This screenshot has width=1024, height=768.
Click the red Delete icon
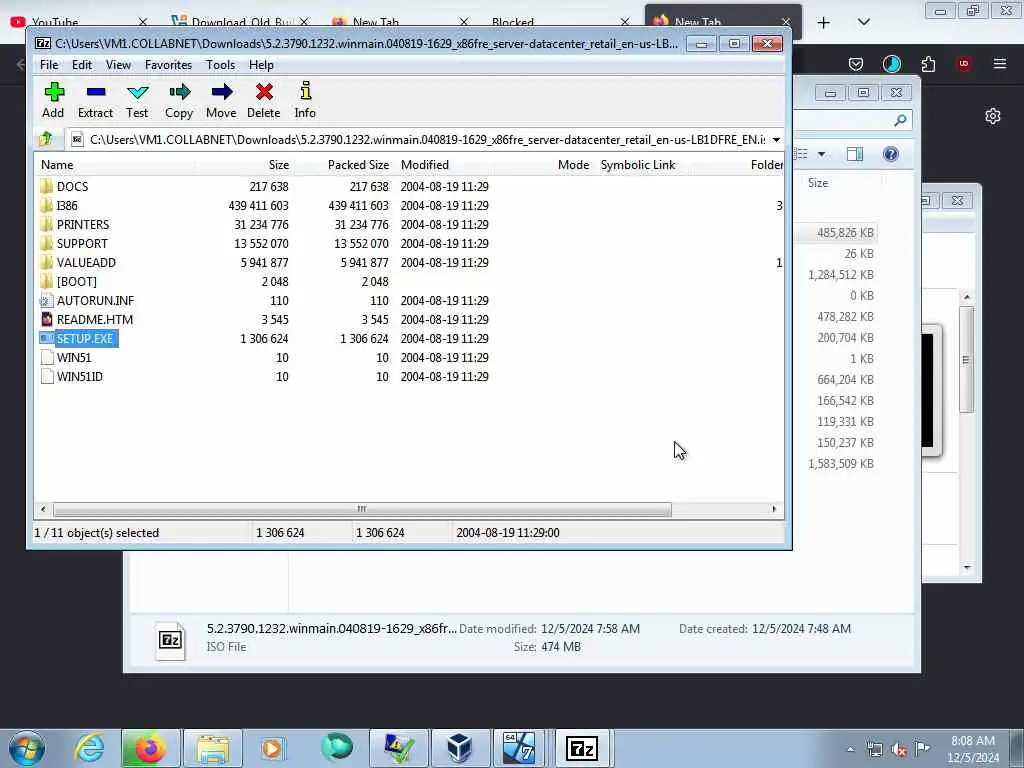click(264, 100)
